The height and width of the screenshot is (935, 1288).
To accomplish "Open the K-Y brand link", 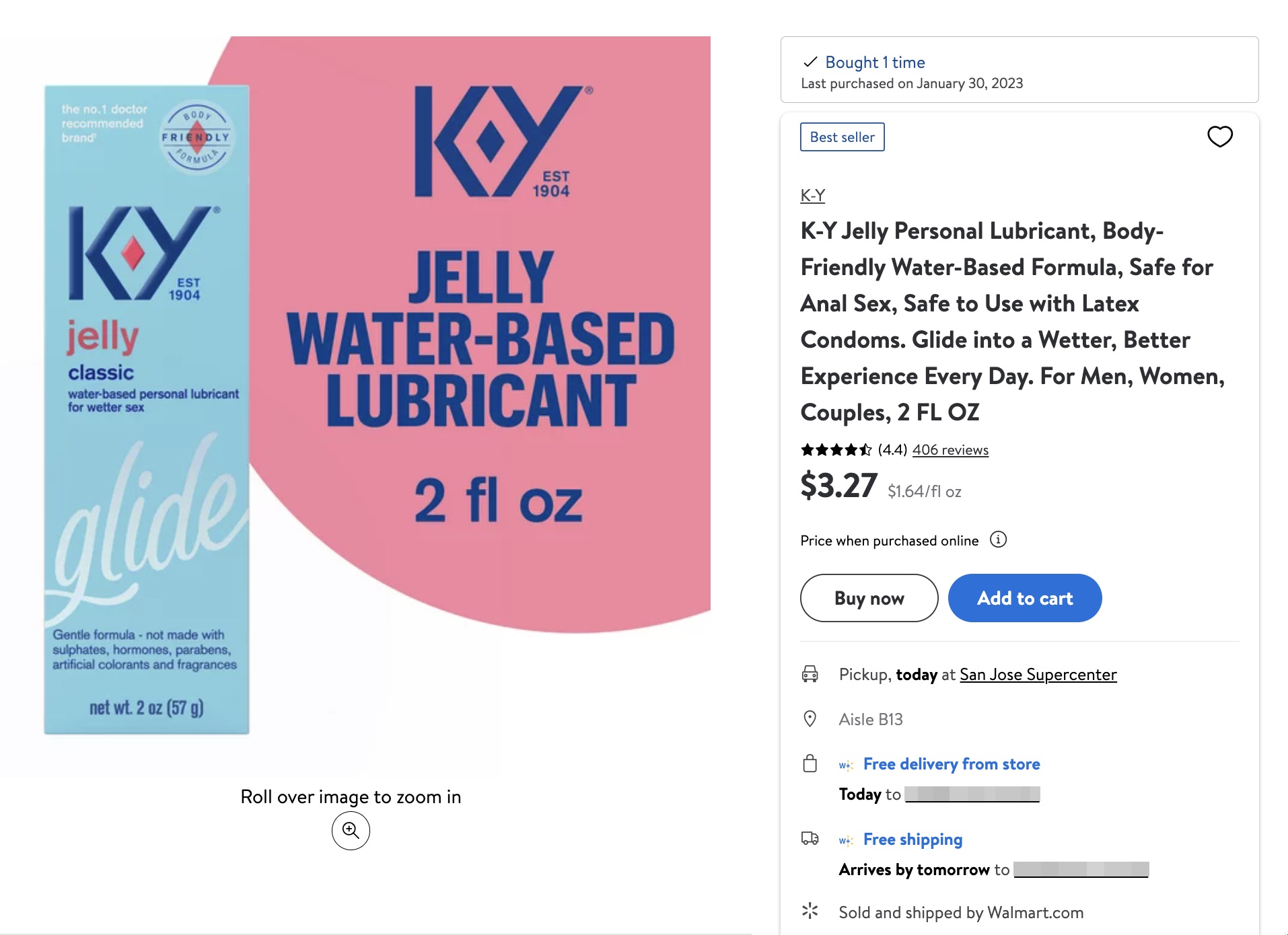I will coord(813,196).
